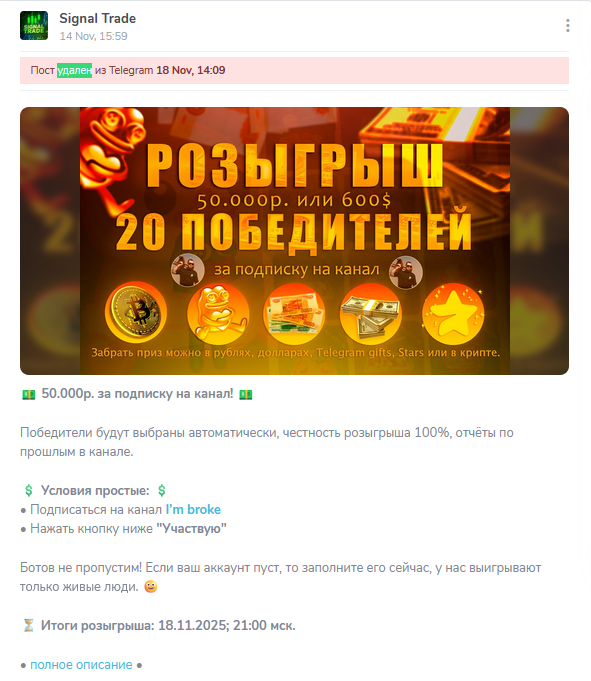Click the post timestamp 14 Nov, 15:59
The height and width of the screenshot is (681, 591).
[94, 36]
